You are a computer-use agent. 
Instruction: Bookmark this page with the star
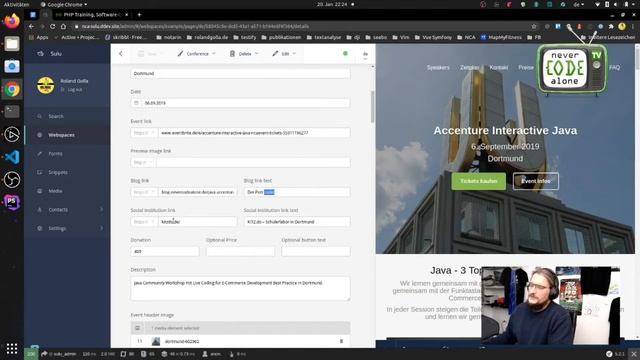point(534,26)
